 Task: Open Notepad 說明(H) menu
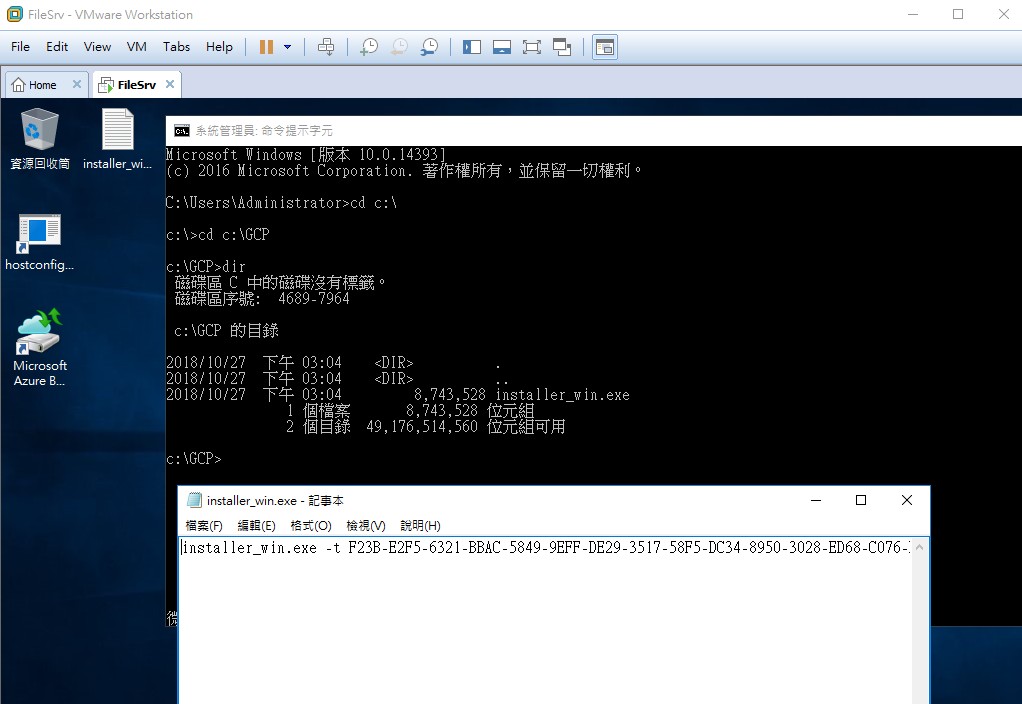(x=420, y=525)
